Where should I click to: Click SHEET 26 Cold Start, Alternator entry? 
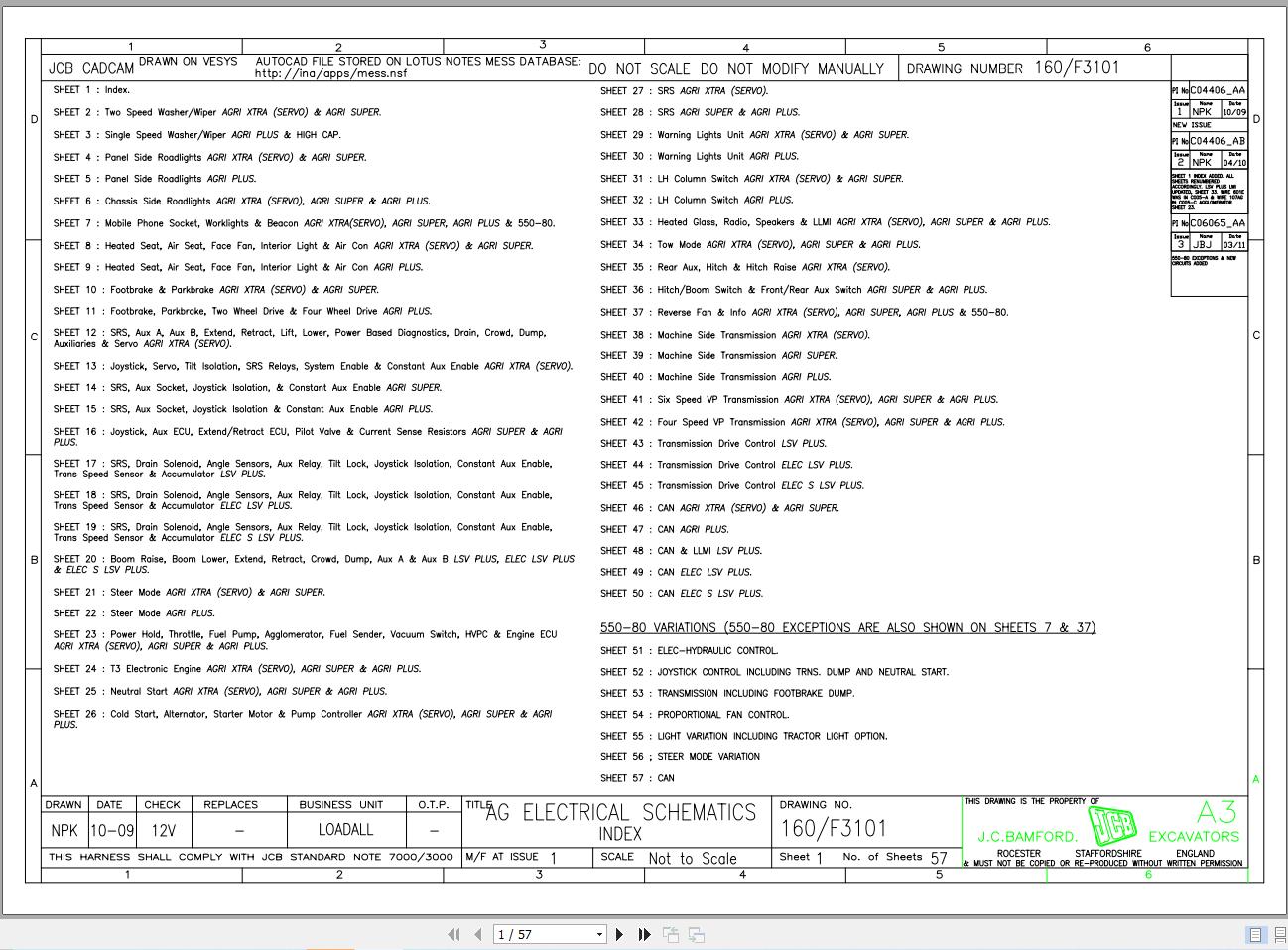pyautogui.click(x=303, y=719)
